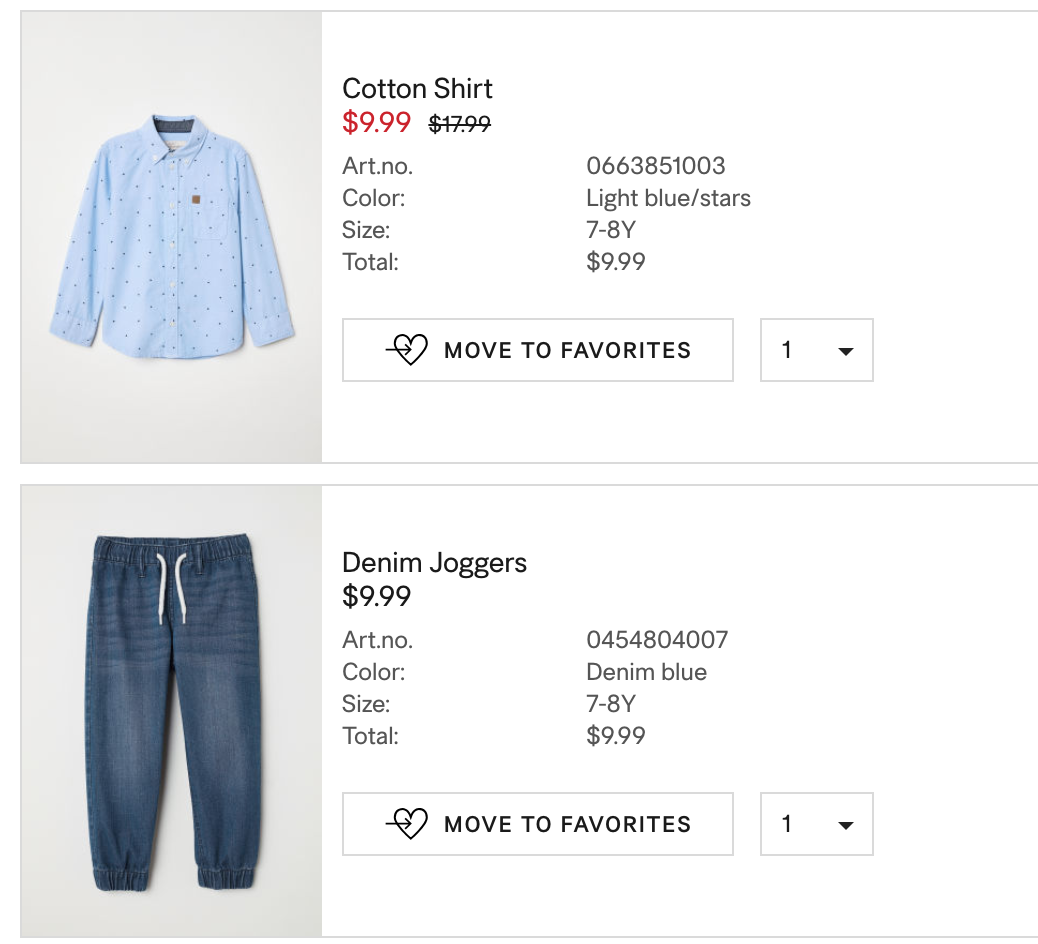Click the Denim Joggers product title
This screenshot has width=1038, height=944.
pyautogui.click(x=434, y=563)
